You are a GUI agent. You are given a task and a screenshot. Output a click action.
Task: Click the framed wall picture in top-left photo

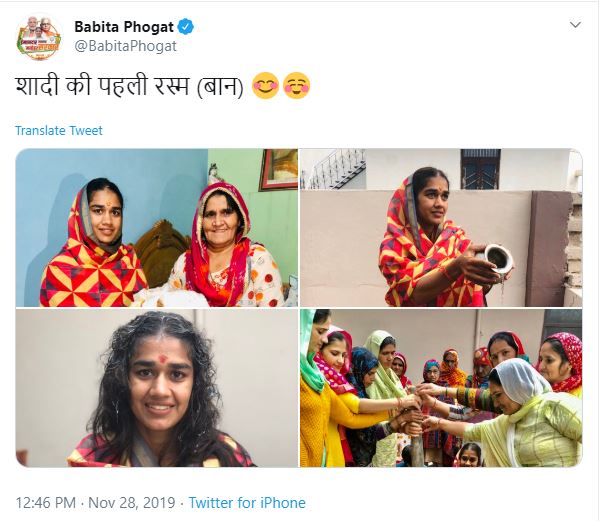tap(278, 169)
